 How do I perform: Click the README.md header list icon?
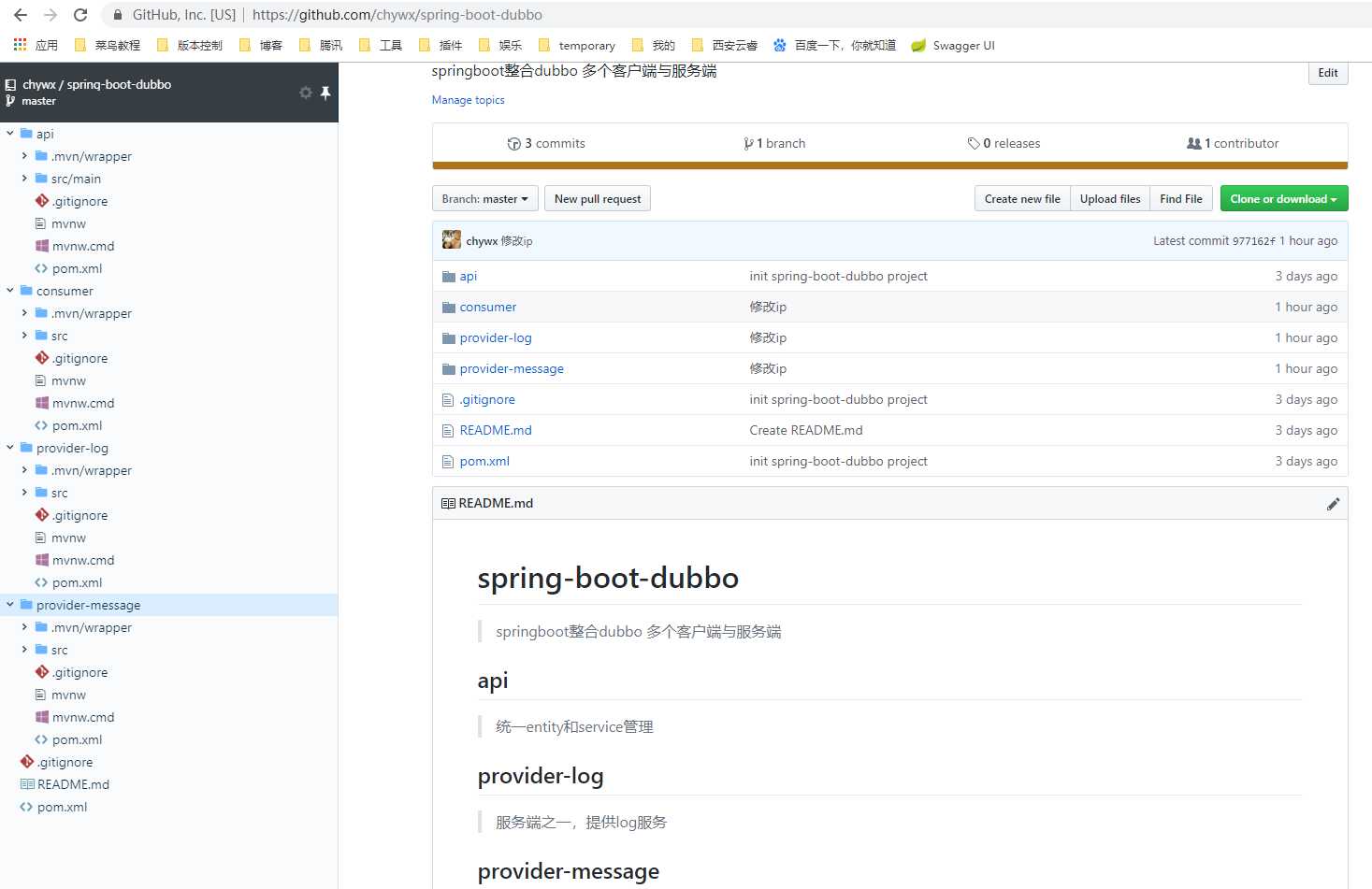click(448, 503)
